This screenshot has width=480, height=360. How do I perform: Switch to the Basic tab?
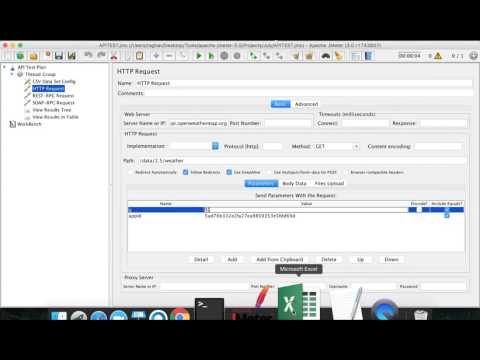[280, 104]
